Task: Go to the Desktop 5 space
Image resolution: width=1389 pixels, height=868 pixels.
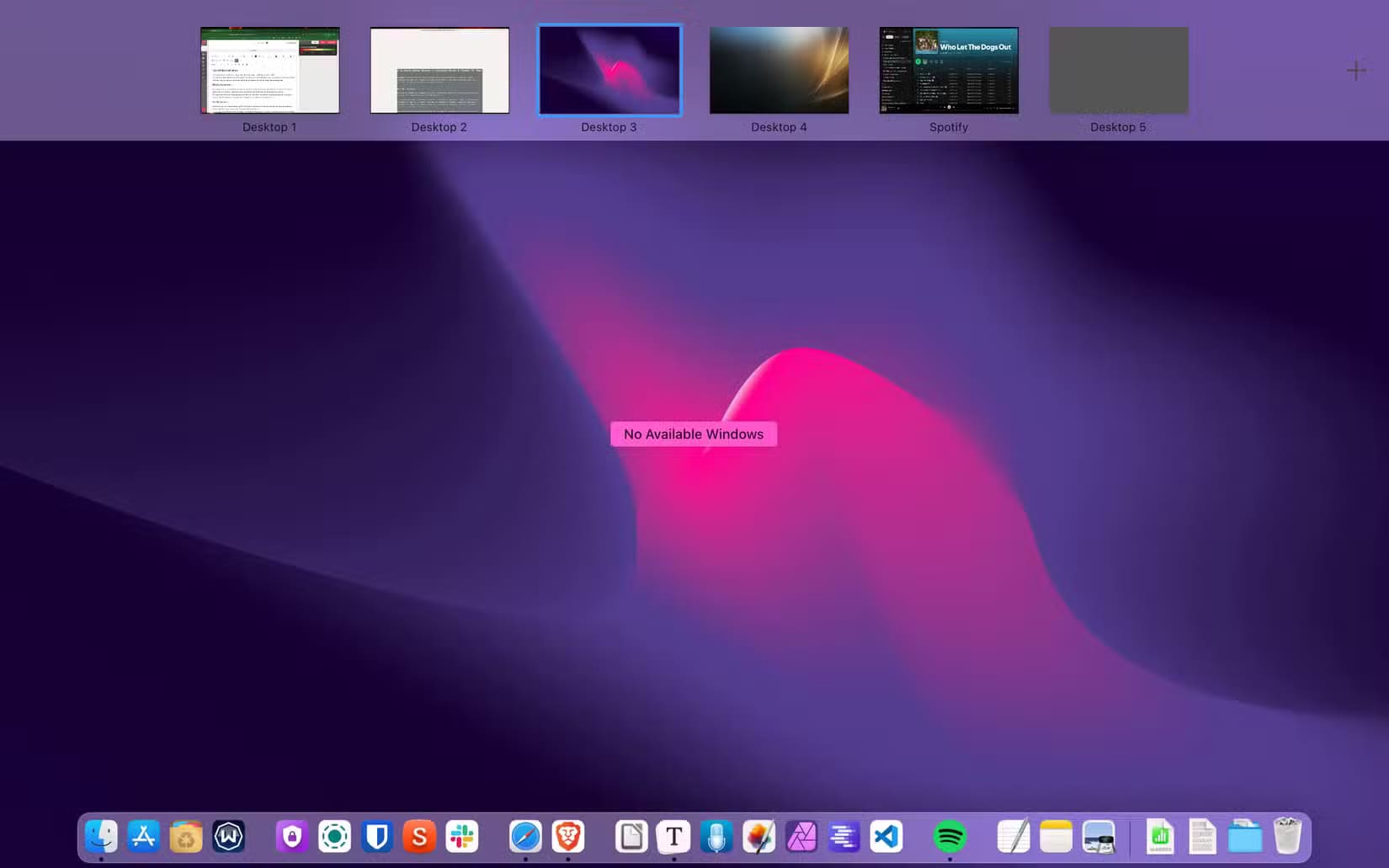Action: tap(1118, 71)
